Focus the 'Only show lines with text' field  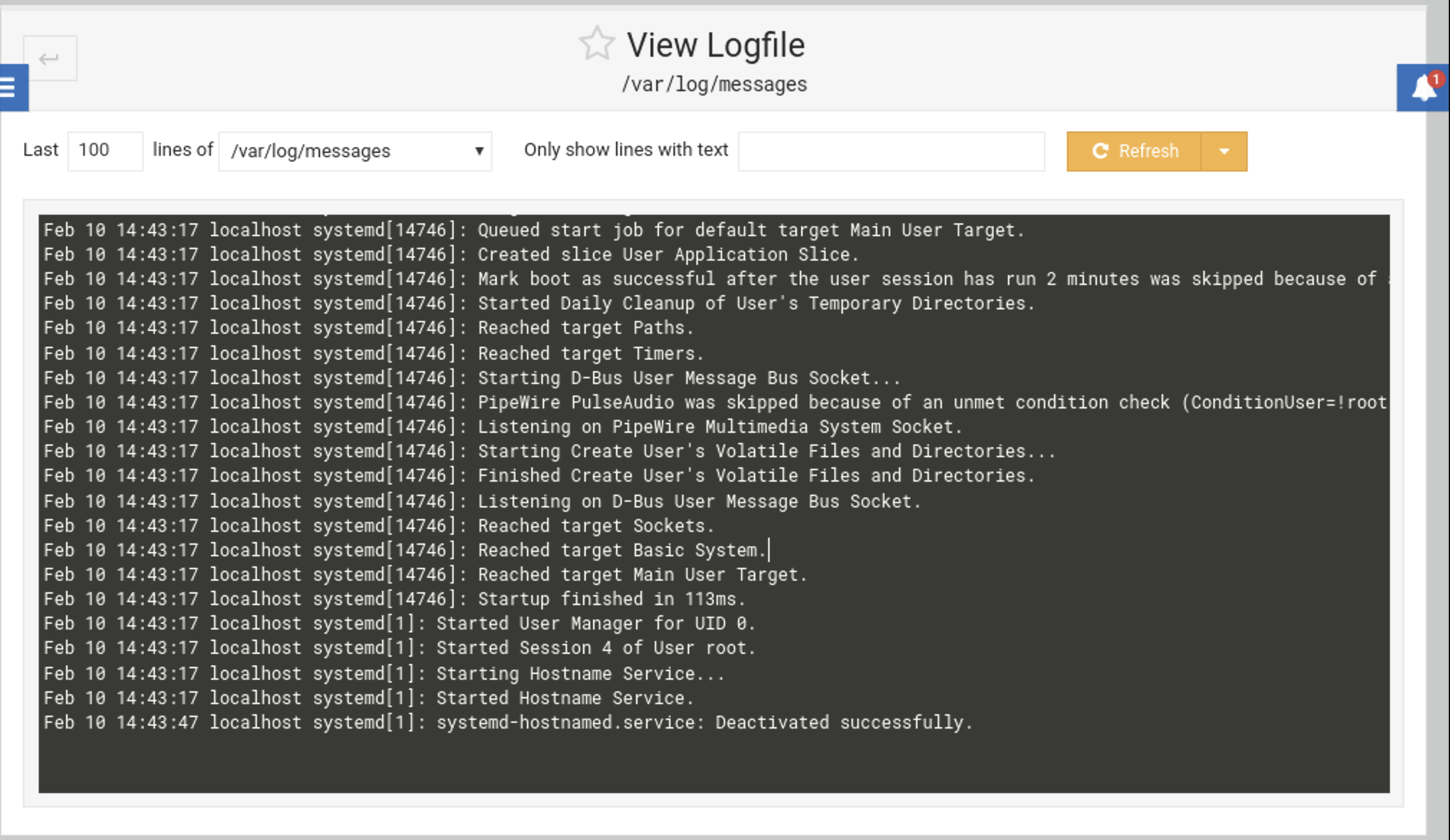[891, 151]
